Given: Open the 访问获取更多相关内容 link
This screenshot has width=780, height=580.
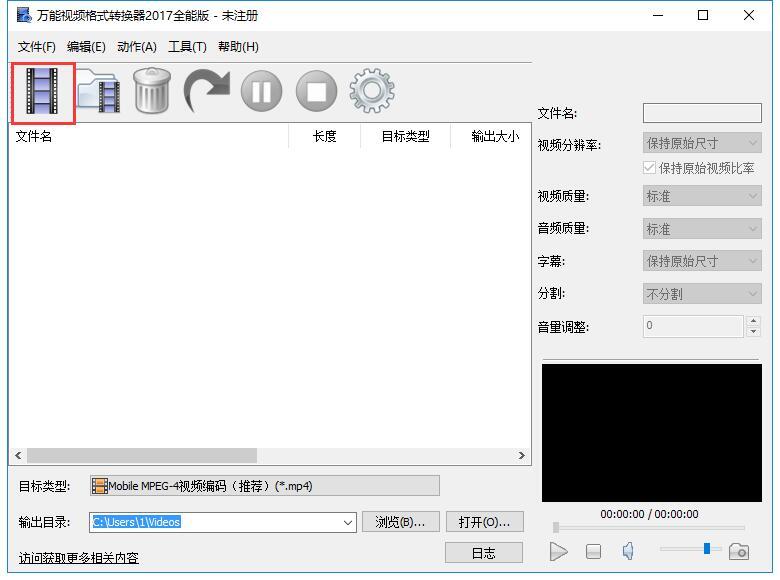Looking at the screenshot, I should click(x=79, y=558).
